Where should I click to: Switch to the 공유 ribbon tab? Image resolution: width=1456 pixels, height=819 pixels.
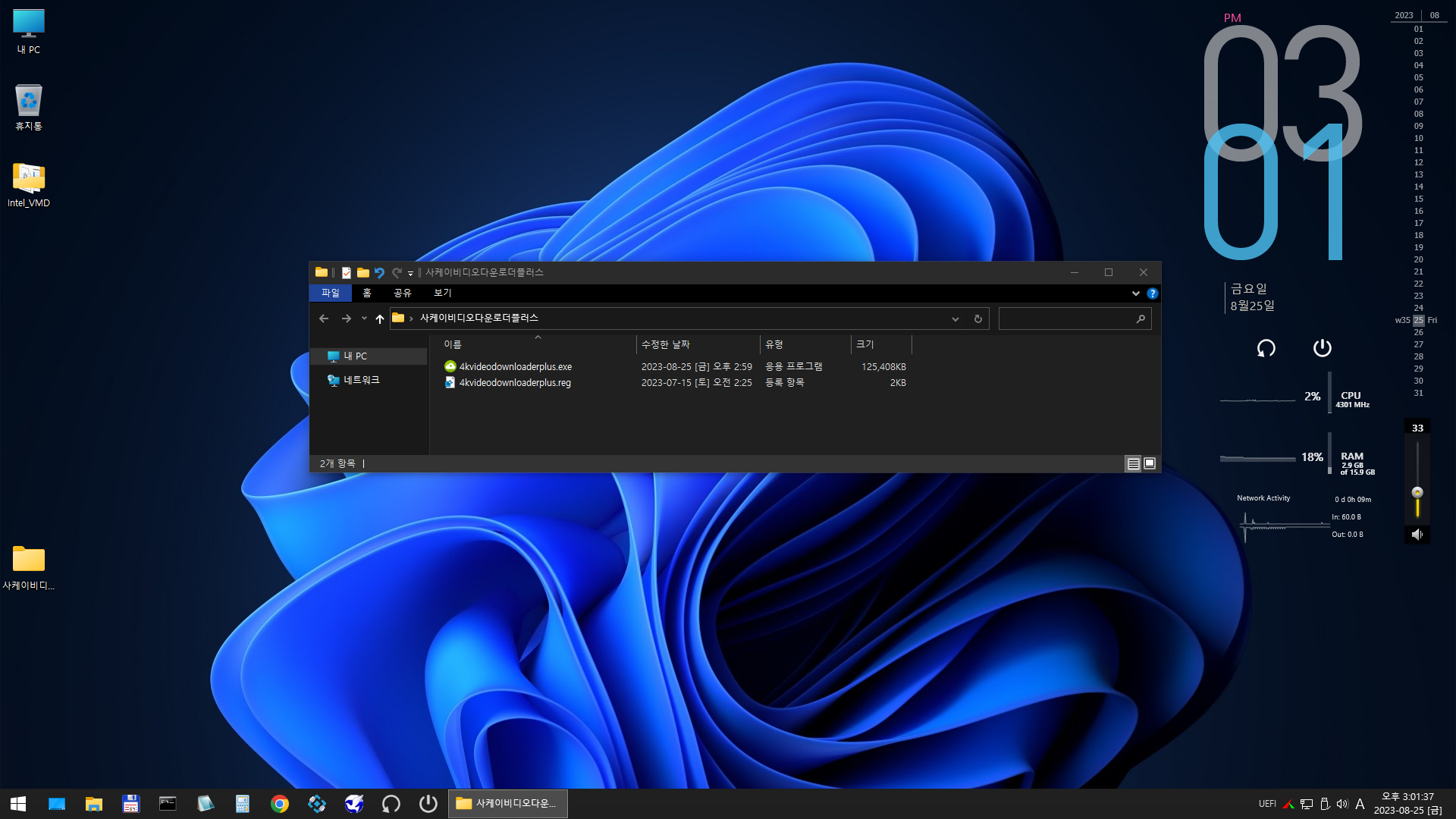[403, 293]
